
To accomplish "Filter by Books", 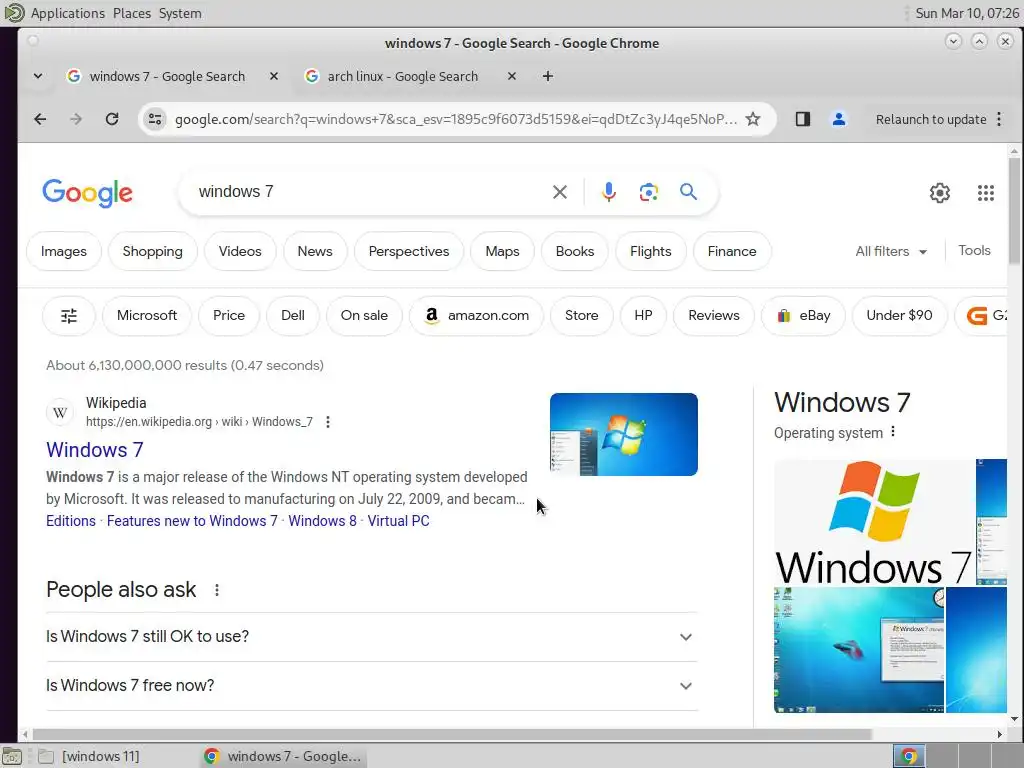I will coord(575,251).
